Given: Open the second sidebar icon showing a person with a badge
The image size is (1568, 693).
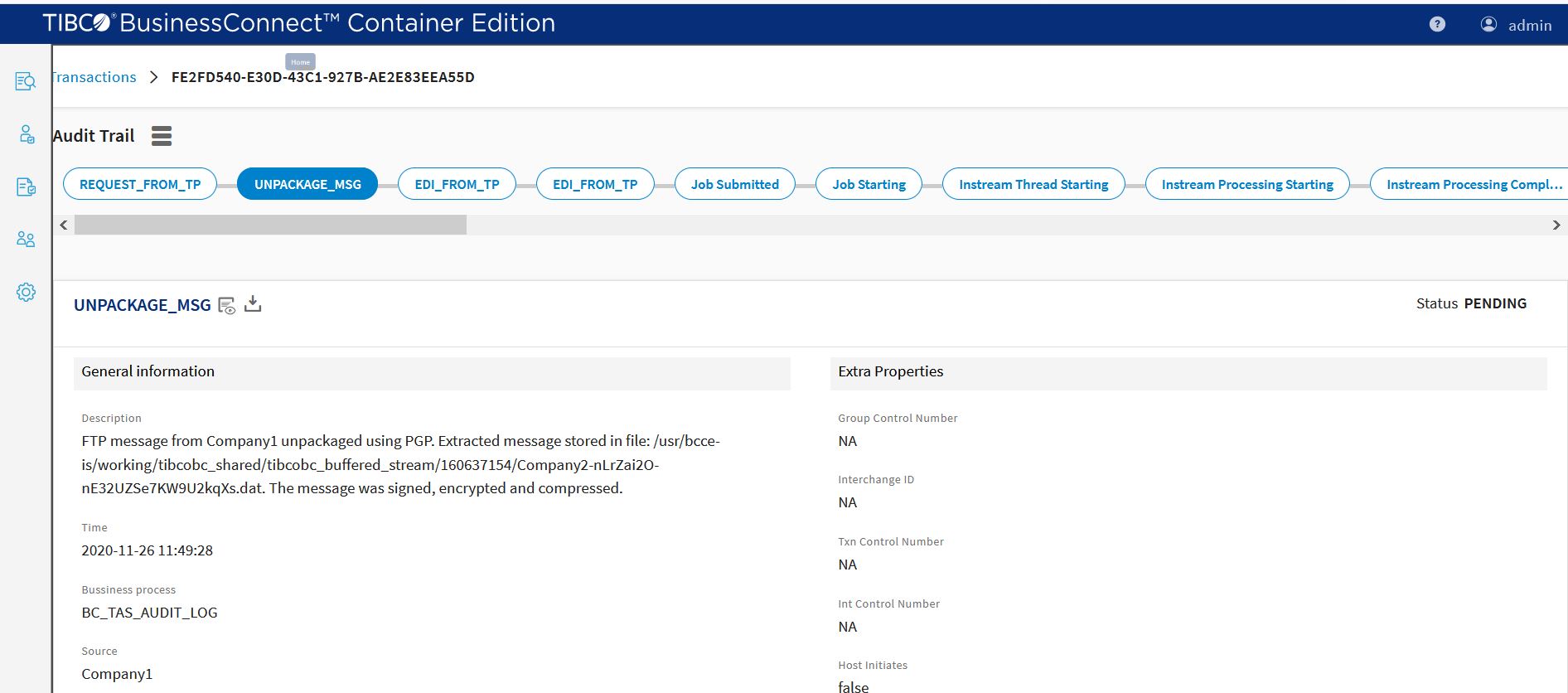Looking at the screenshot, I should (27, 134).
